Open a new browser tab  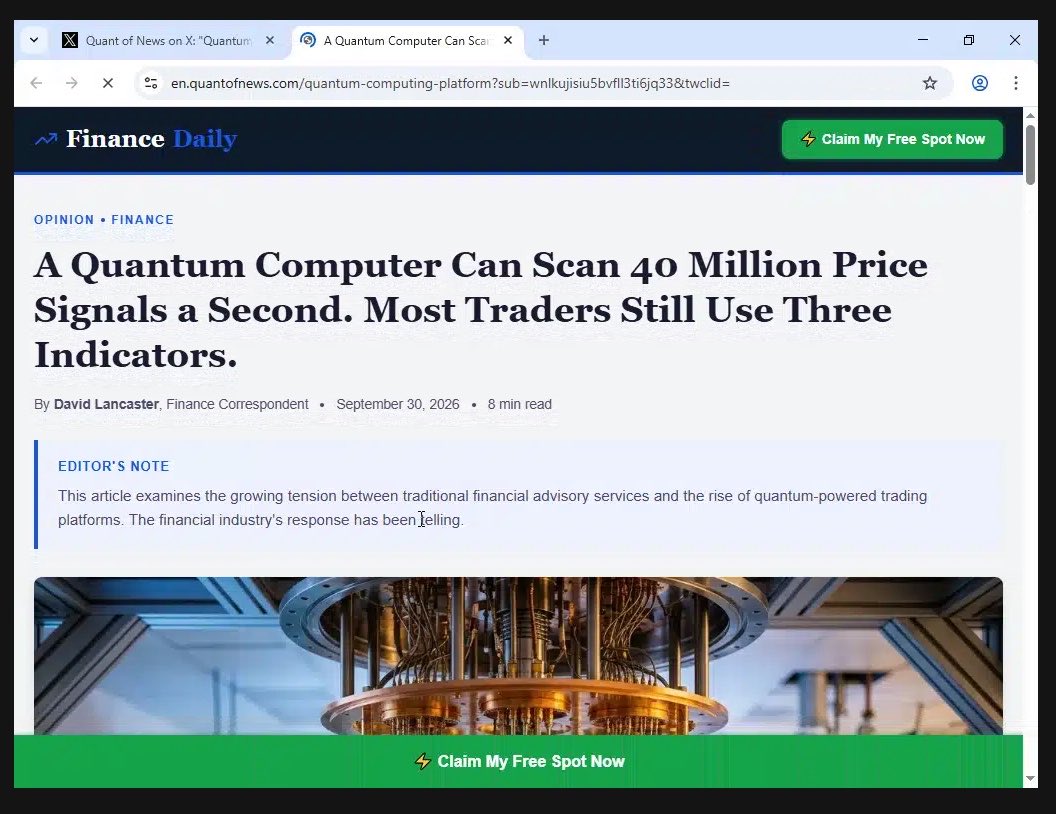pos(543,40)
